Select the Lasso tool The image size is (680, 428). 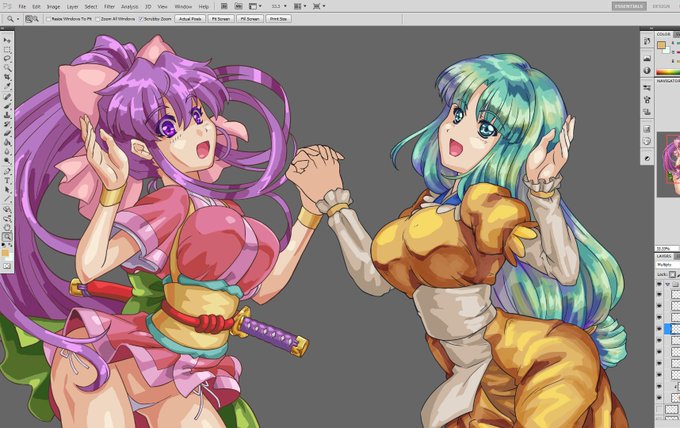tap(7, 59)
